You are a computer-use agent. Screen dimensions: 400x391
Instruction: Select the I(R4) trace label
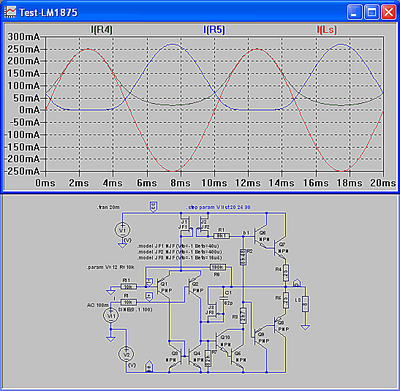pos(102,30)
